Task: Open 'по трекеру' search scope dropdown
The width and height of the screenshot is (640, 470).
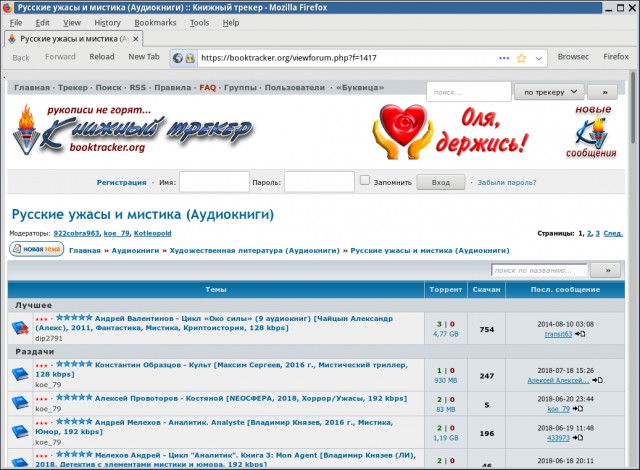Action: (x=549, y=92)
